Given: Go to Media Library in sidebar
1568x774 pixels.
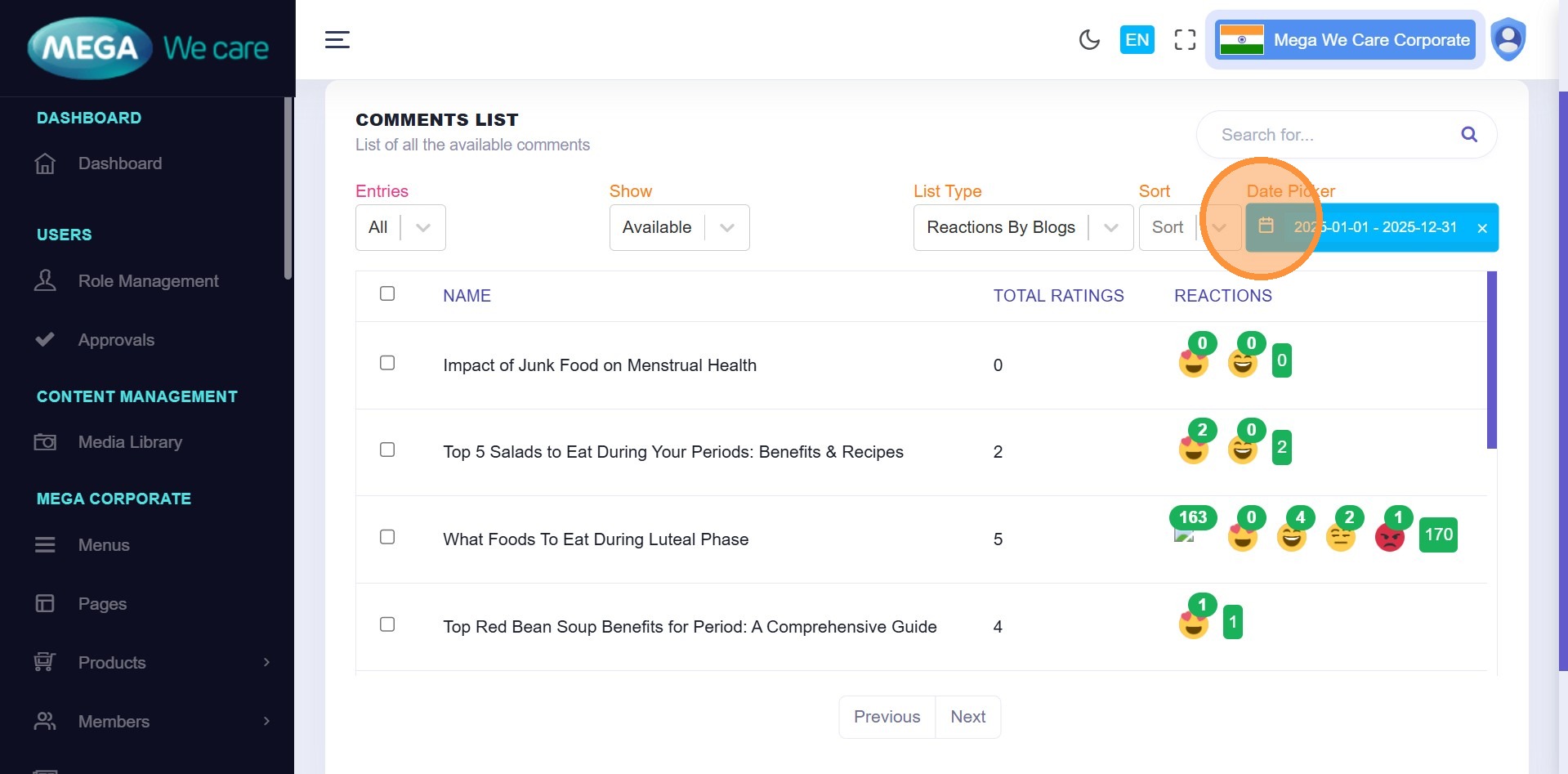Looking at the screenshot, I should click(130, 442).
